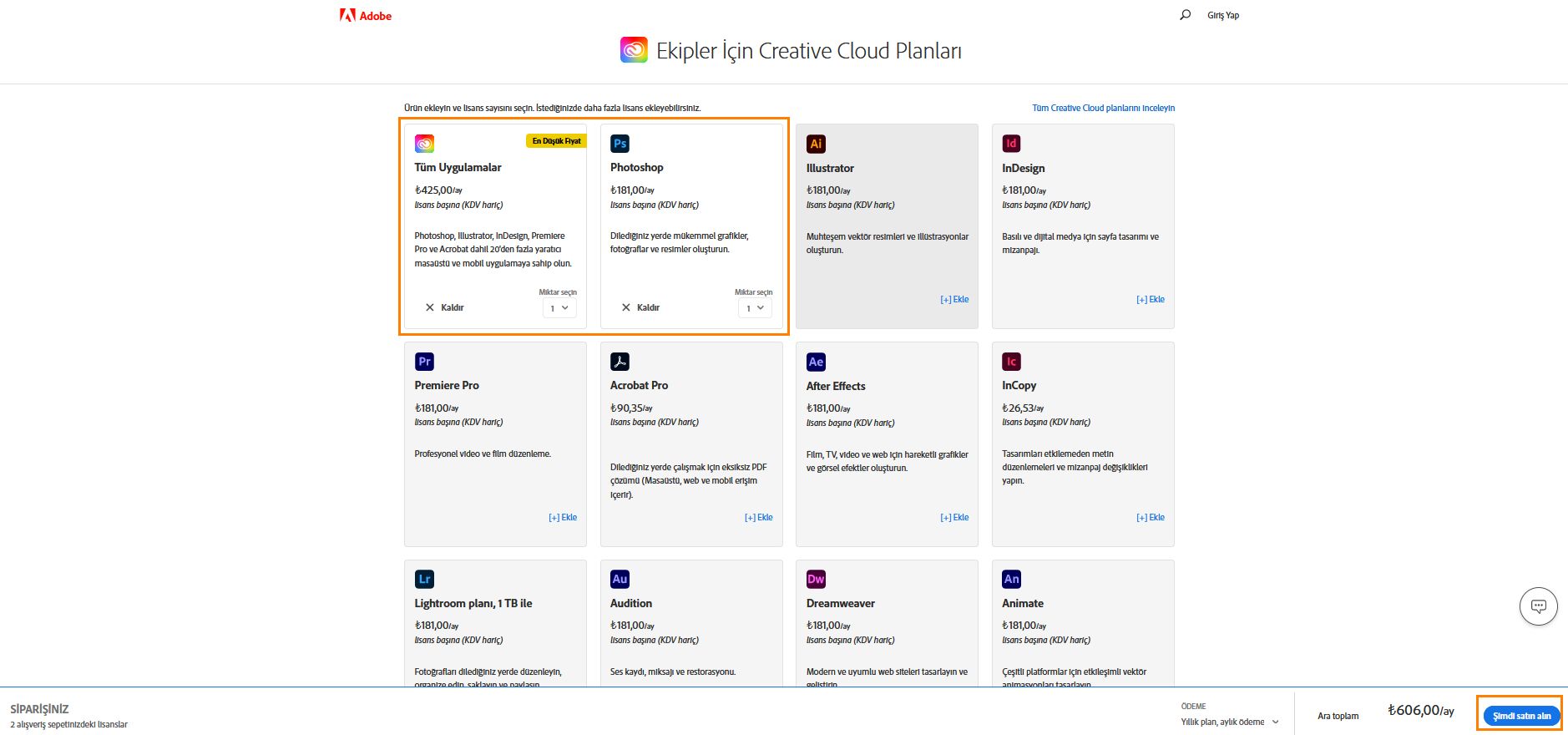Click the Dreamweaver card title

tap(841, 603)
